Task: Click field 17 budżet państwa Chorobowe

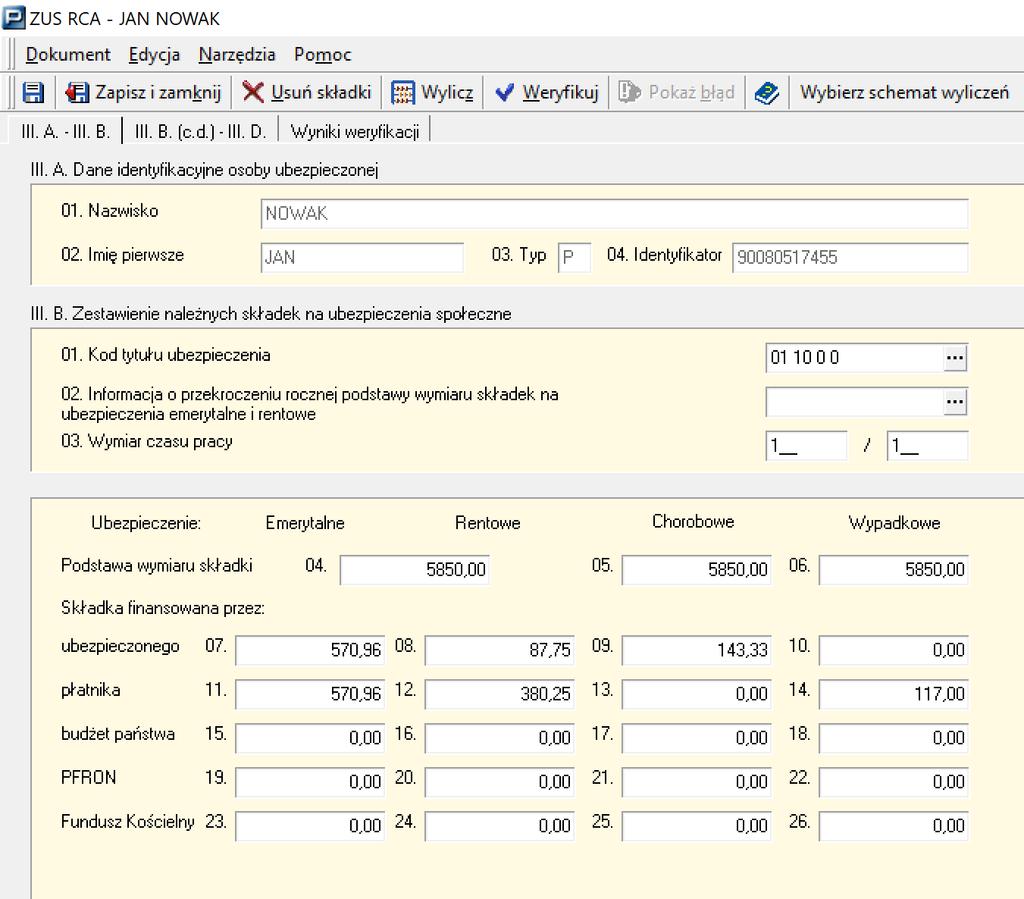Action: pyautogui.click(x=696, y=738)
